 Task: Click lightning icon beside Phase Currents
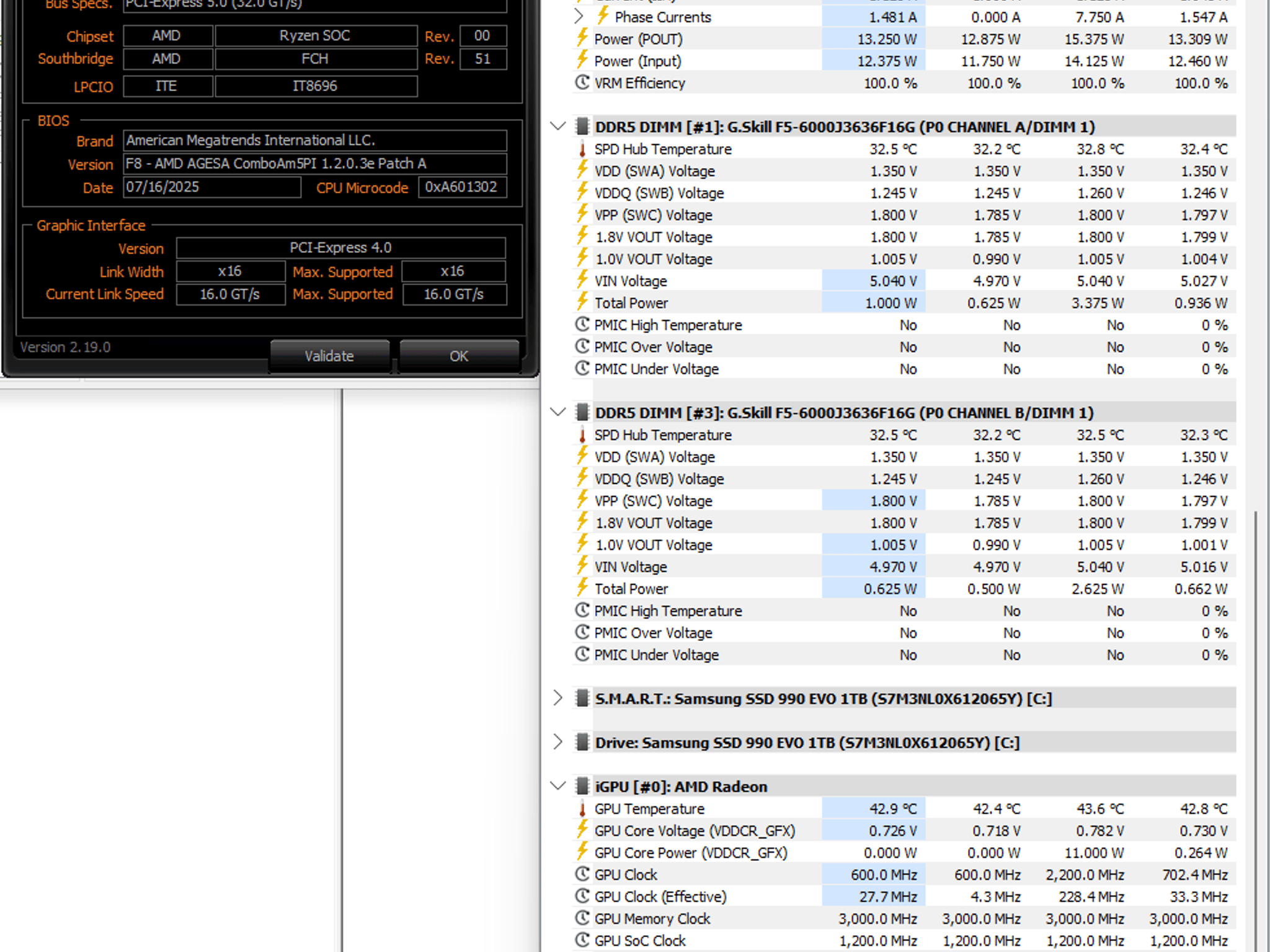[602, 15]
